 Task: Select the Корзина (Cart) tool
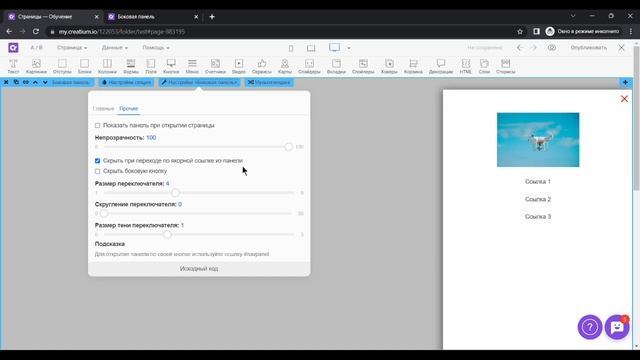[413, 66]
